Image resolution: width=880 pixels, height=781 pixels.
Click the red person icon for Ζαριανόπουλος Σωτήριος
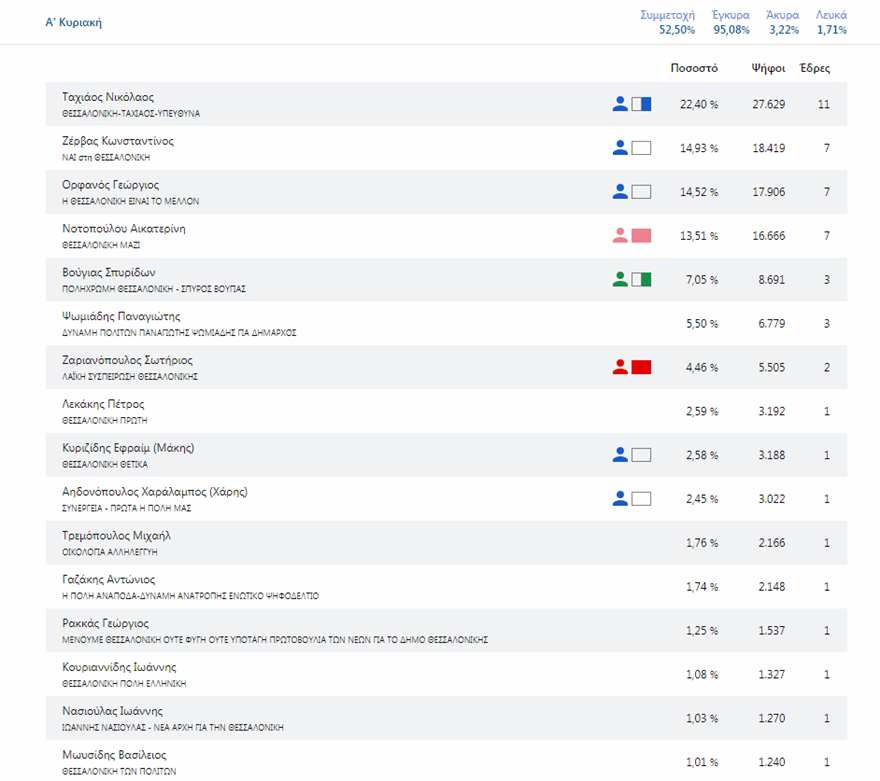[620, 367]
